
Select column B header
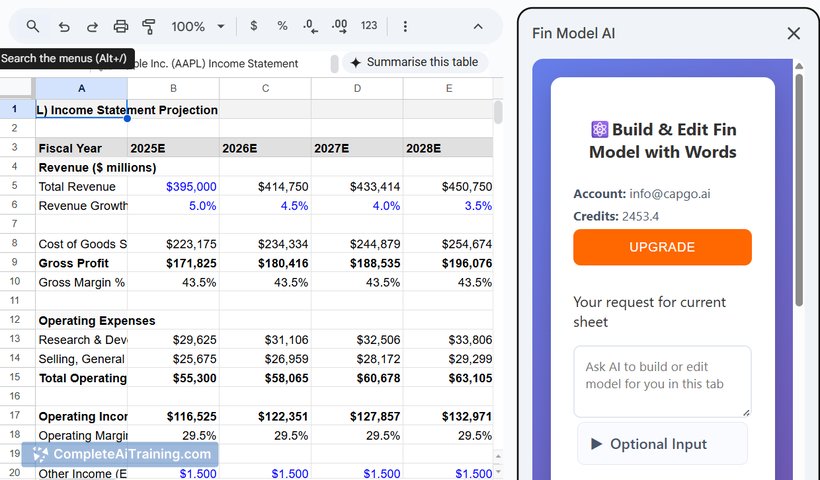tap(173, 88)
